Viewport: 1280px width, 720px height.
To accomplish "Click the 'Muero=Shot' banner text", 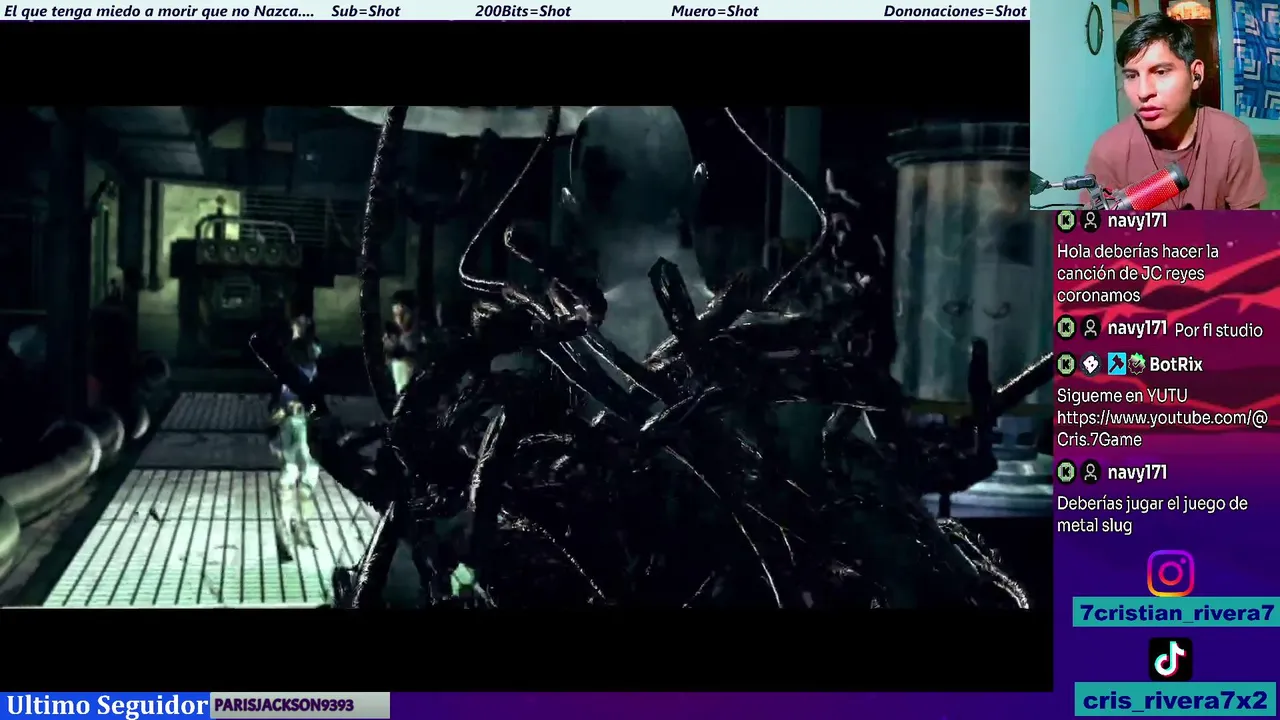I will click(x=715, y=11).
